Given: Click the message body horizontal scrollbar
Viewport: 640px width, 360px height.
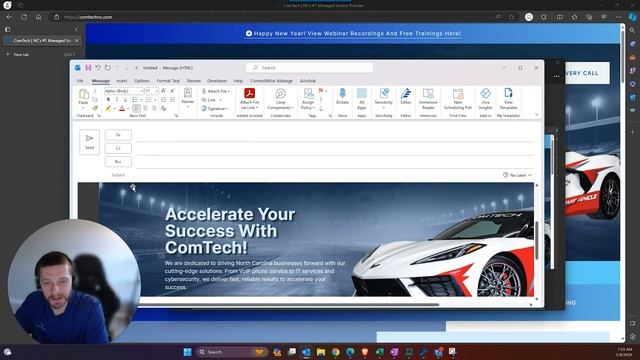Looking at the screenshot, I should coord(288,304).
